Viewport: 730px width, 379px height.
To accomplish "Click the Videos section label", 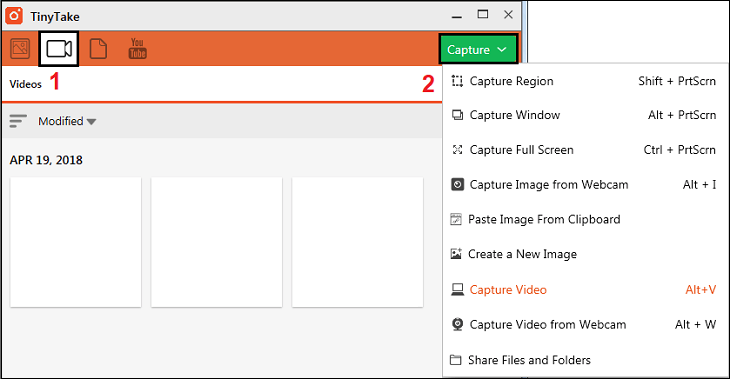I will coord(26,84).
